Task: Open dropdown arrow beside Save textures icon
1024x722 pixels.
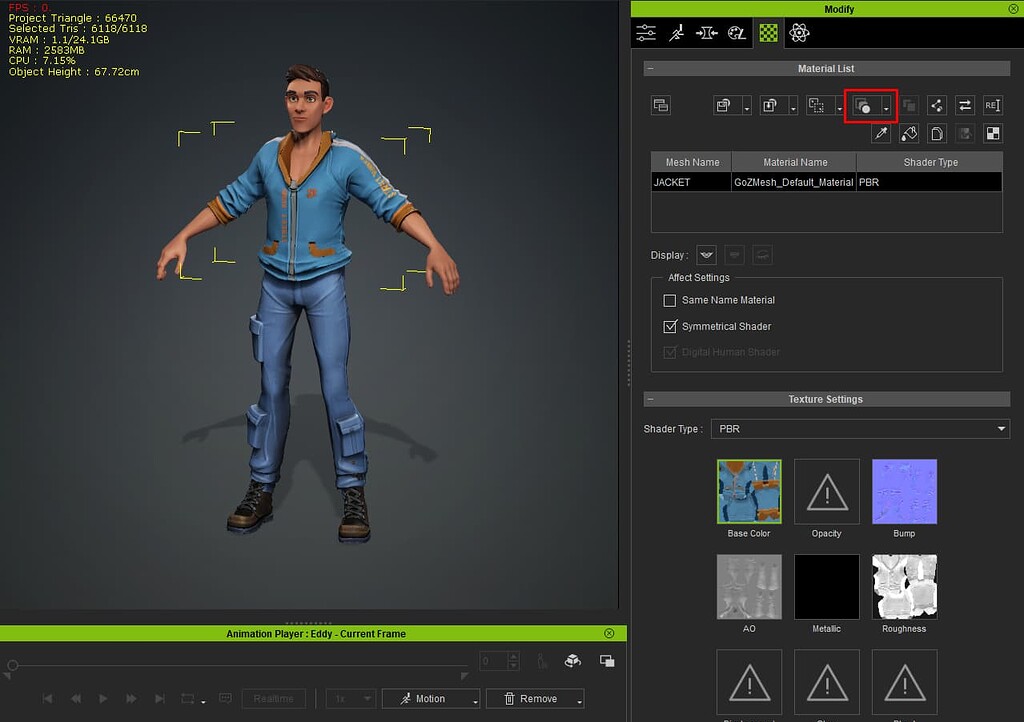Action: point(746,106)
